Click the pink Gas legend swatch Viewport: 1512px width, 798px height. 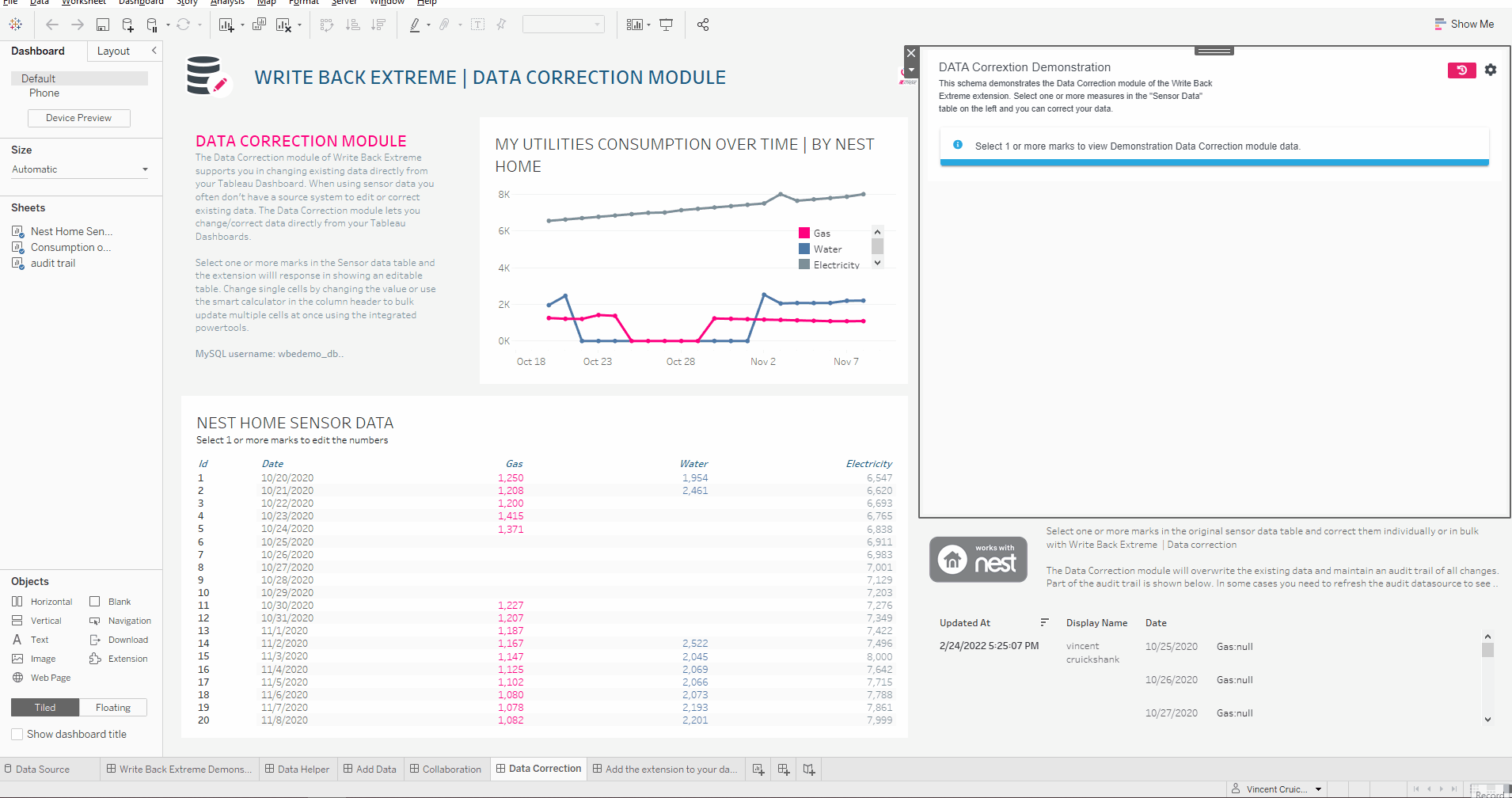[x=804, y=233]
